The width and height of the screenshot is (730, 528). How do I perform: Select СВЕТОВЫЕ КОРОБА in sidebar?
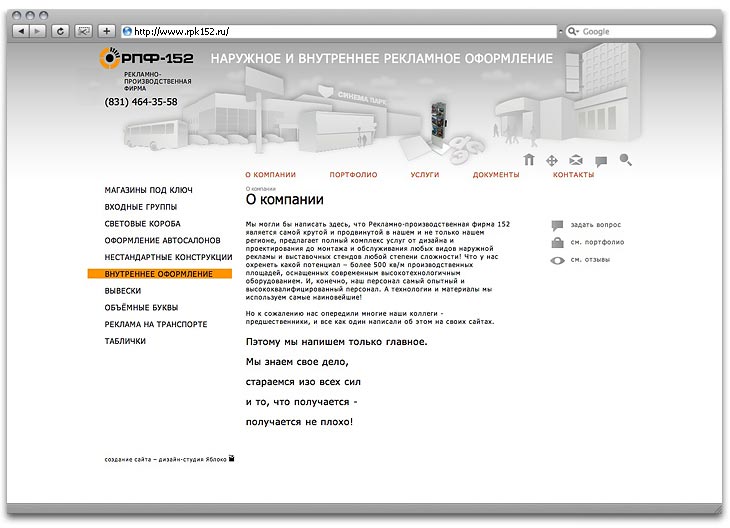(142, 223)
